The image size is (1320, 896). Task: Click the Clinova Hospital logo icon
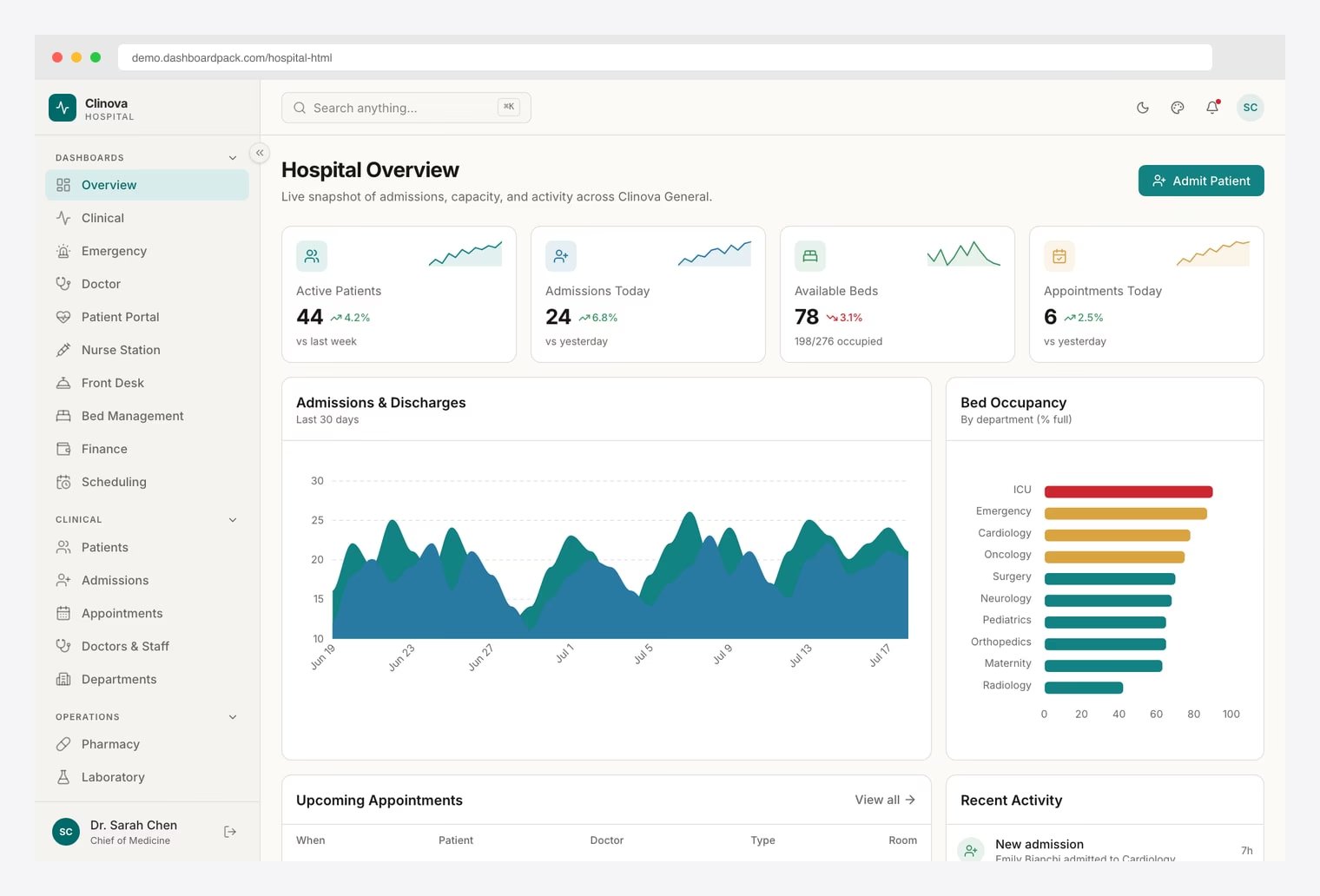pos(63,108)
